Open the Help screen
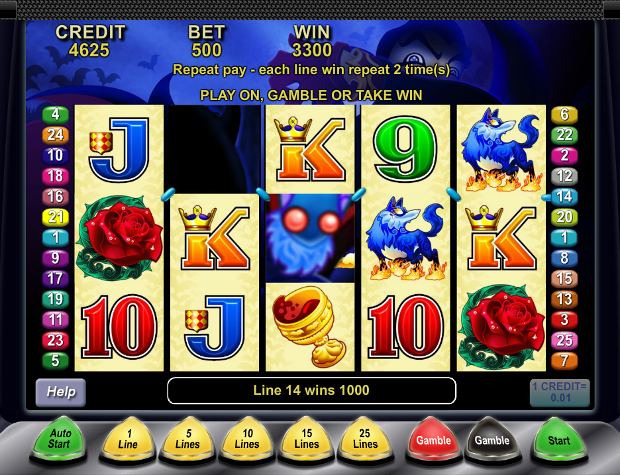 (x=60, y=392)
